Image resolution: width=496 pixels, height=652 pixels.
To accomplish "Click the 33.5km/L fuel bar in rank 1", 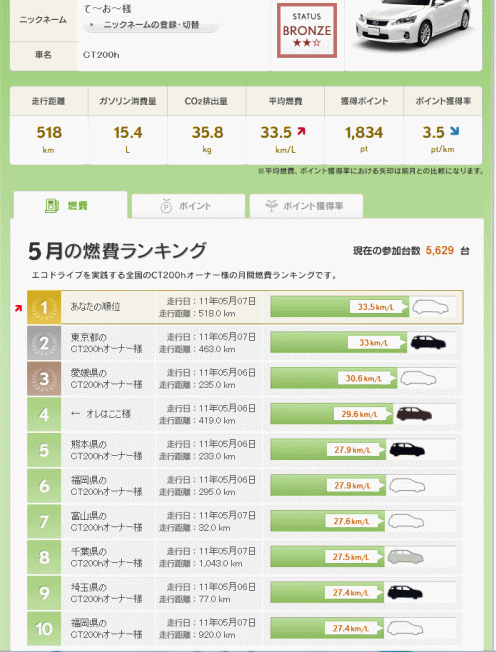I will [340, 307].
